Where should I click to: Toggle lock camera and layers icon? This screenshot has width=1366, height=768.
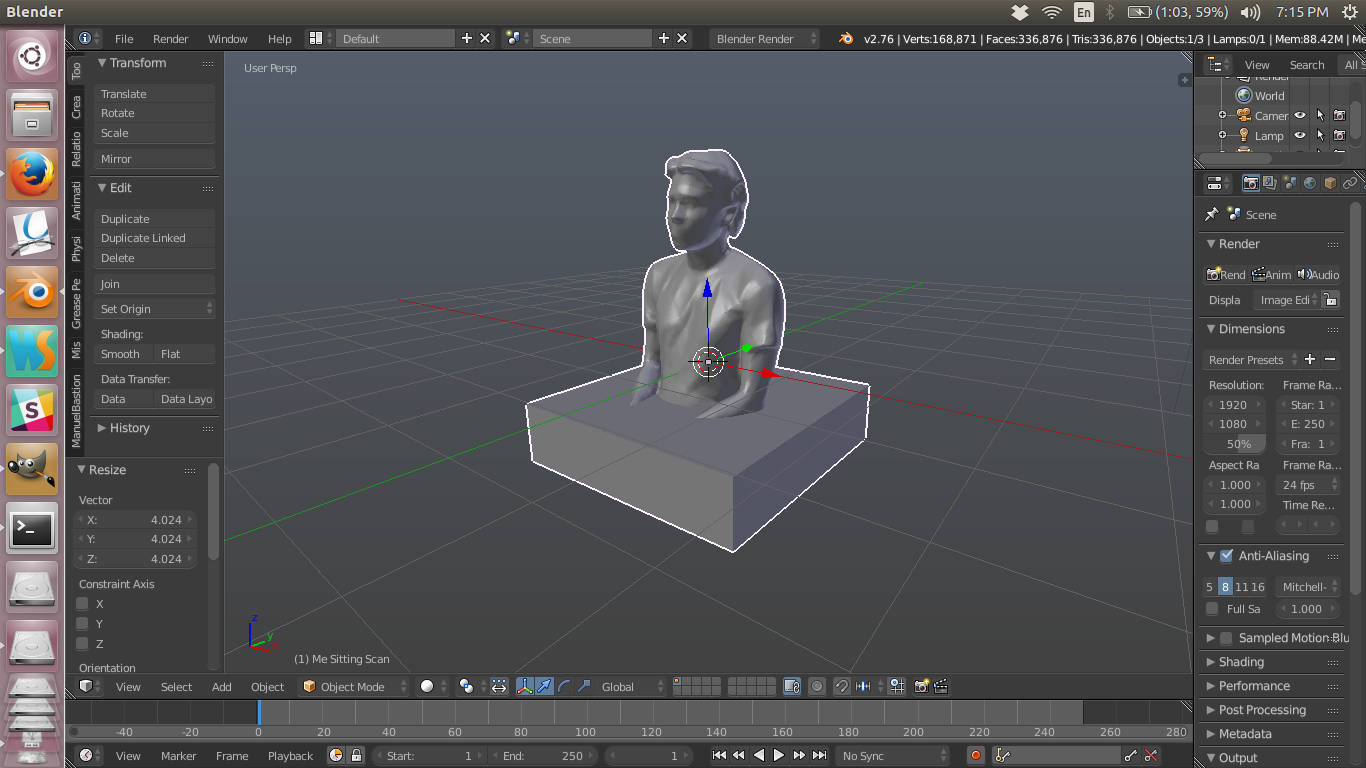pyautogui.click(x=792, y=686)
